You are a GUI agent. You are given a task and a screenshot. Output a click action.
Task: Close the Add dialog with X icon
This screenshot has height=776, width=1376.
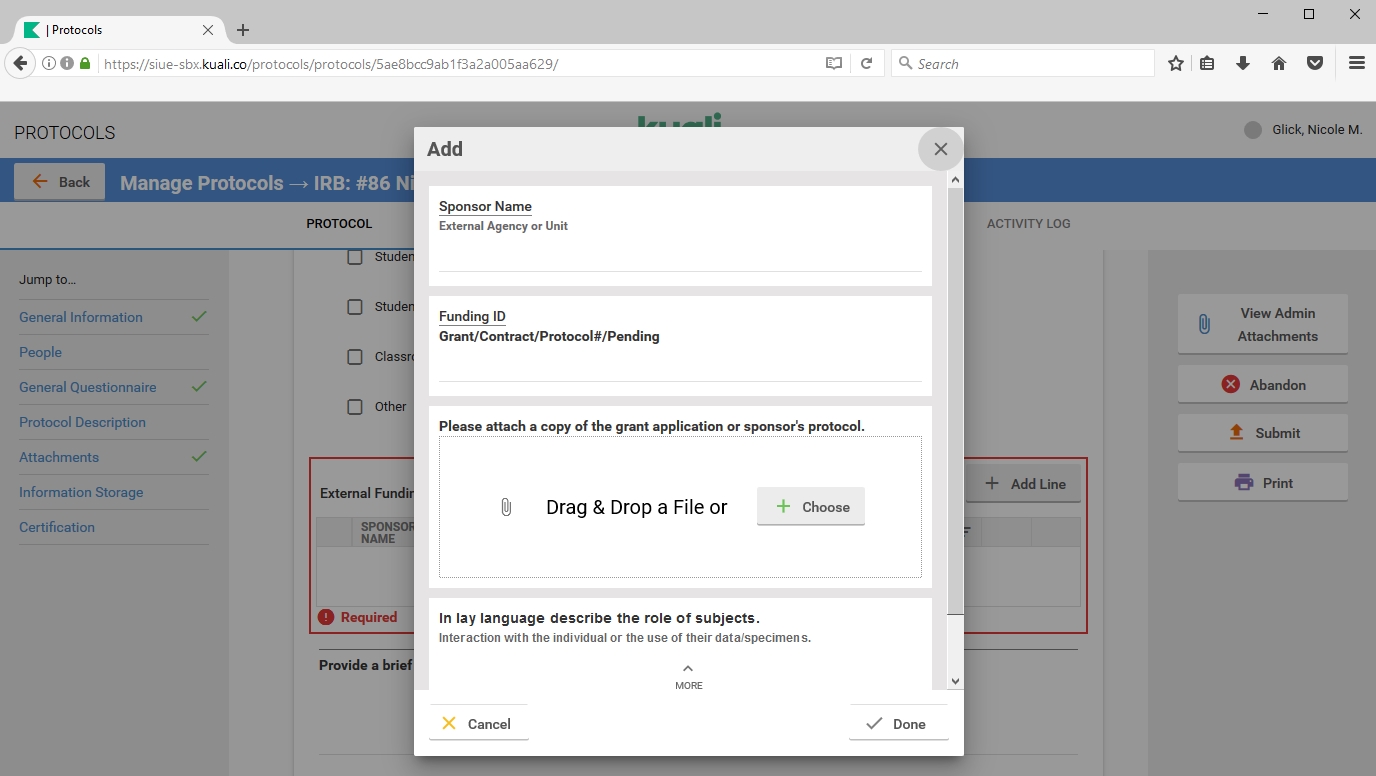(940, 149)
